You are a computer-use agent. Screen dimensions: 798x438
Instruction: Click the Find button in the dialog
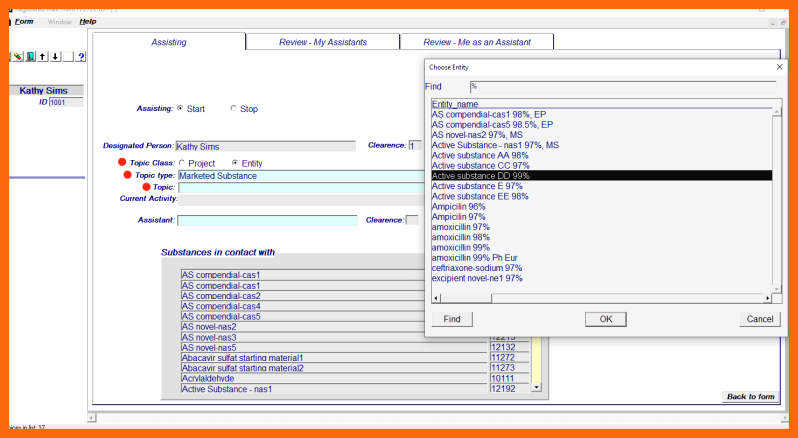coord(452,319)
